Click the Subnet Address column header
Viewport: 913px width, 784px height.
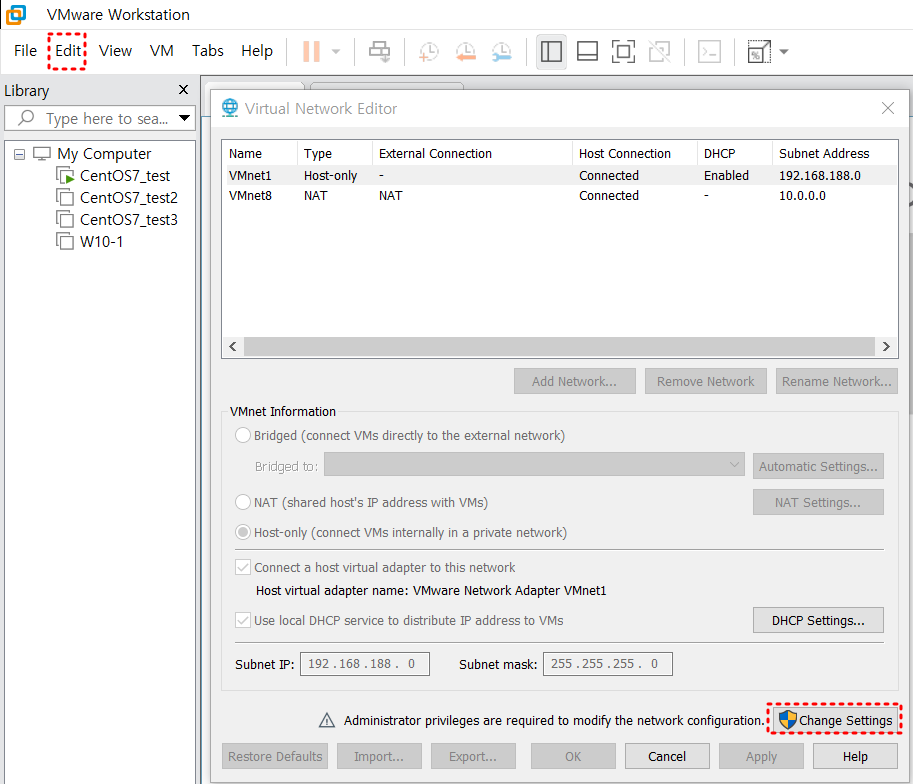[824, 153]
